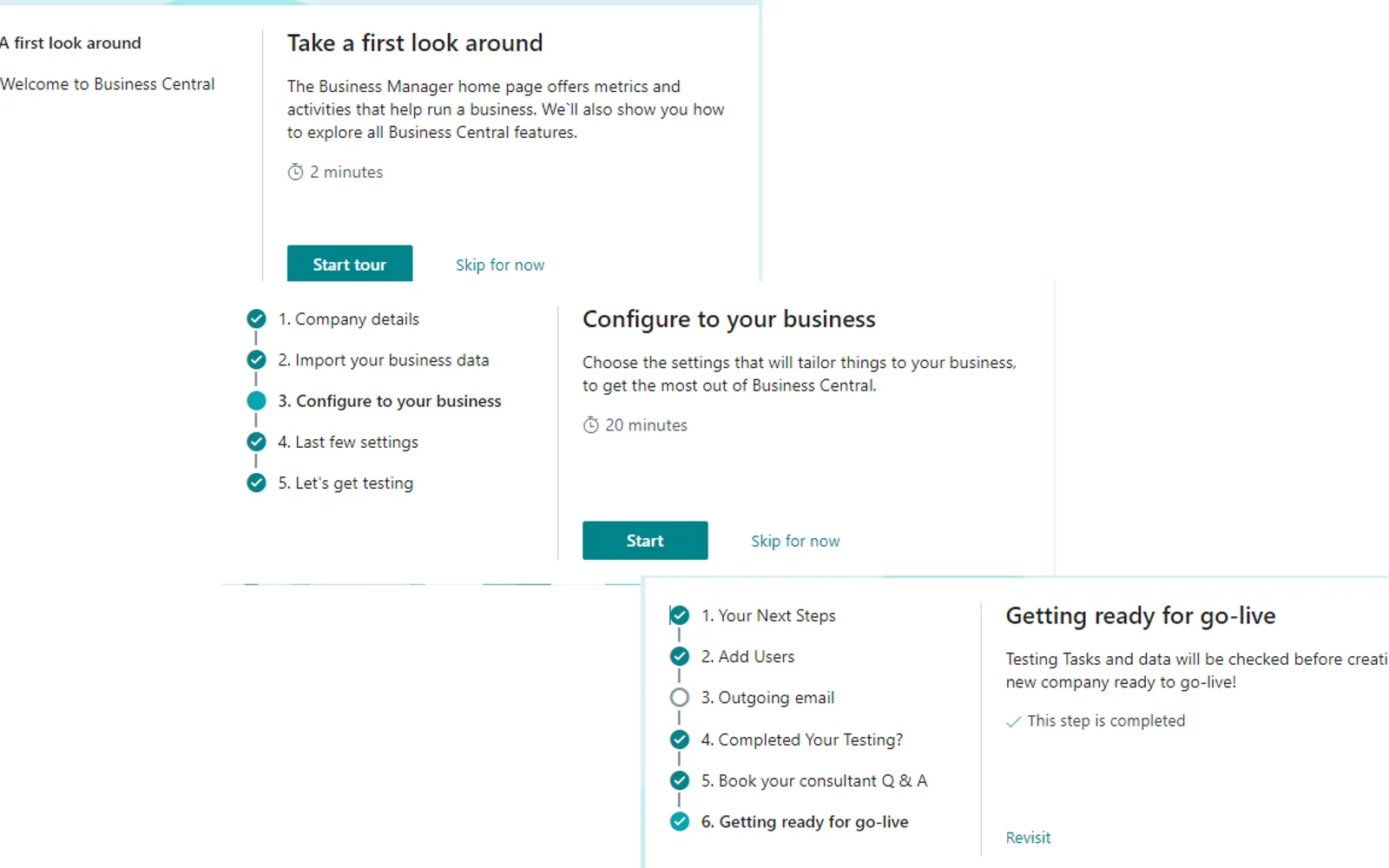1389x868 pixels.
Task: Click checkmark icon beside Book your consultant Q & A
Action: [680, 780]
